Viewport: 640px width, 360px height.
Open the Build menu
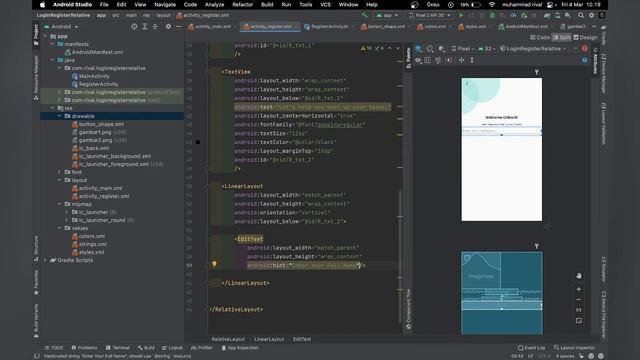tap(267, 4)
